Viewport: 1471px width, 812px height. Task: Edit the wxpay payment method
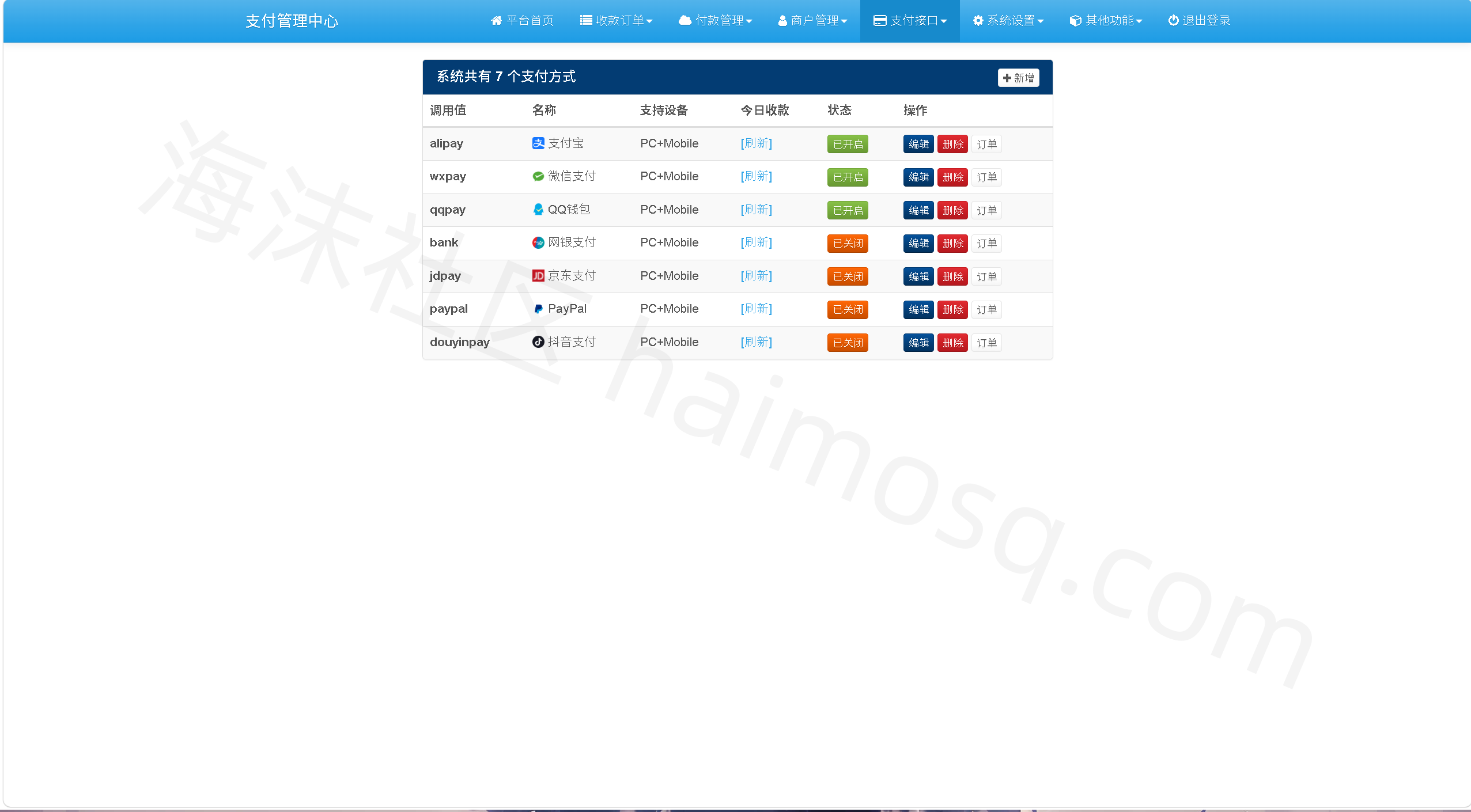[918, 177]
